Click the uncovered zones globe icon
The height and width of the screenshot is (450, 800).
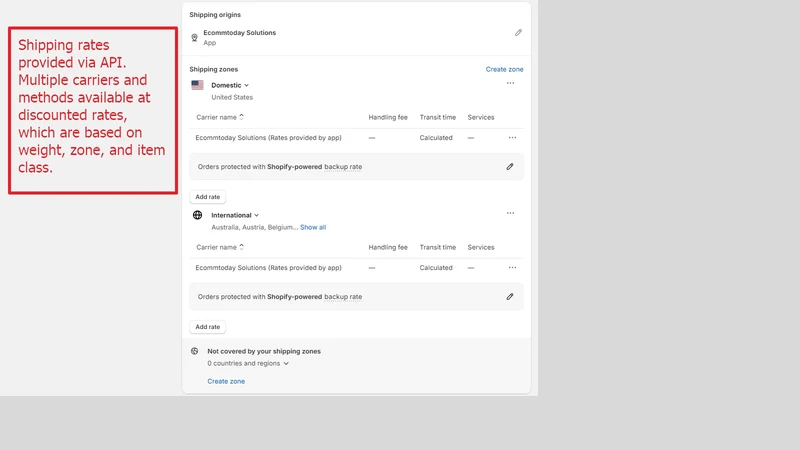pos(194,351)
